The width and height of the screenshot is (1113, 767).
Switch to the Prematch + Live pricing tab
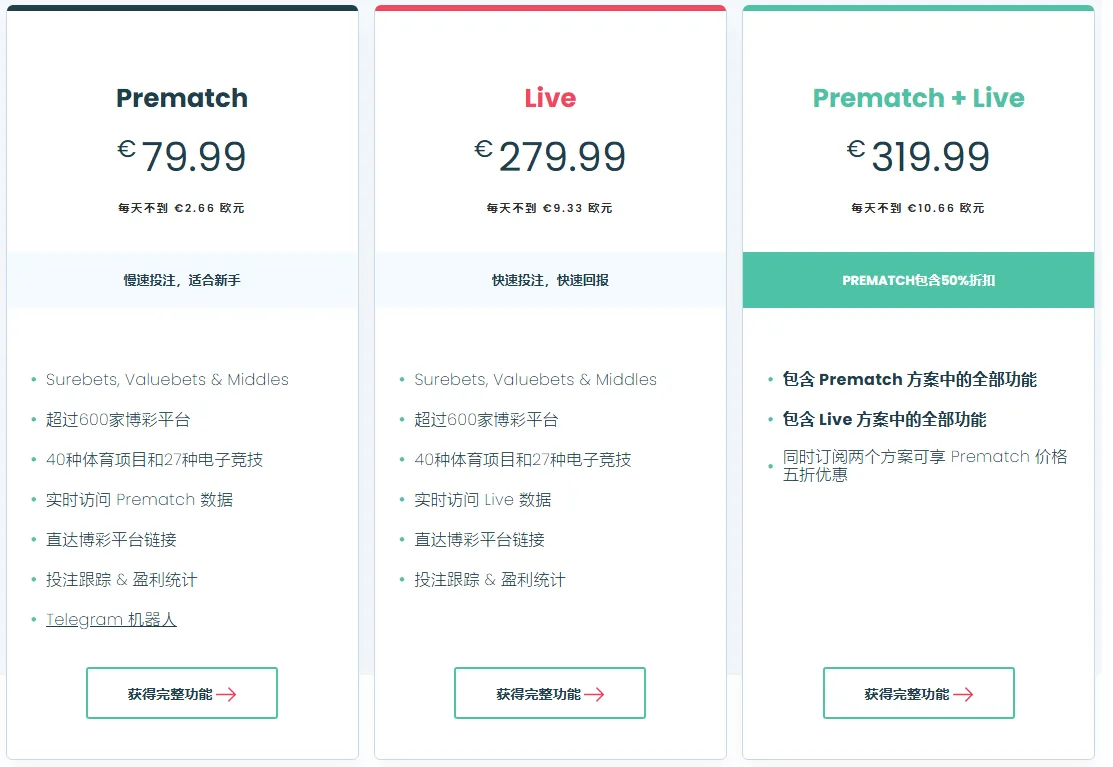click(918, 98)
